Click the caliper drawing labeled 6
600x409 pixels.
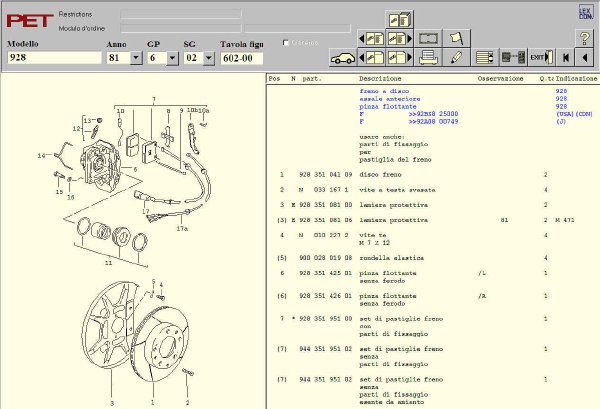(x=100, y=165)
